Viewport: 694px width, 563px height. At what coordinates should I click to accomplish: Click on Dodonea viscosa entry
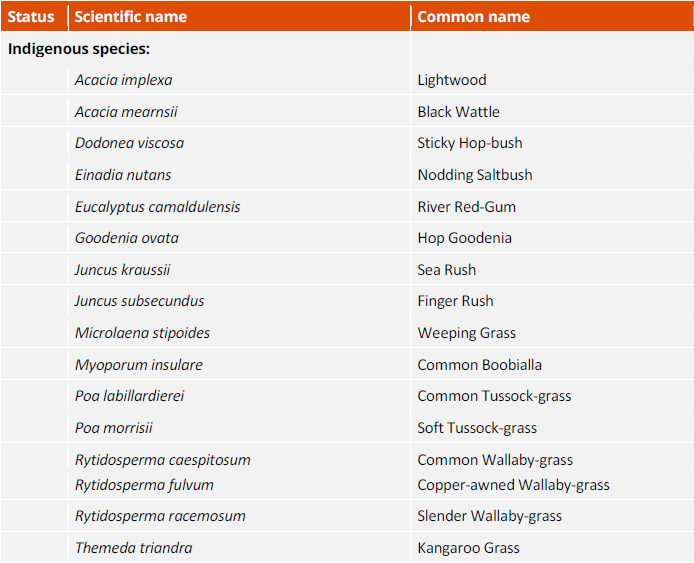pos(129,143)
